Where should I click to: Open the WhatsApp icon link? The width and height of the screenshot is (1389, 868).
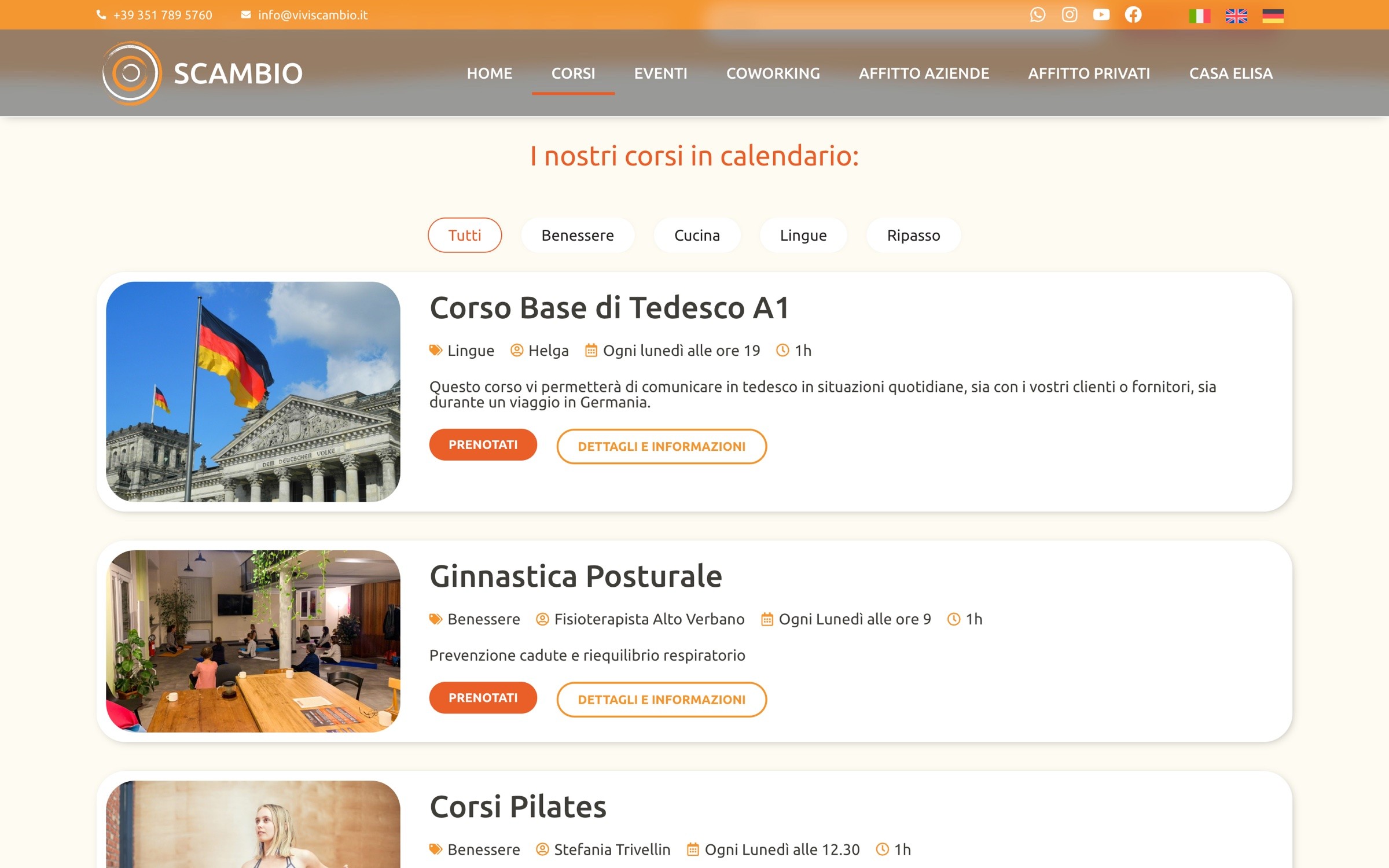click(x=1037, y=14)
